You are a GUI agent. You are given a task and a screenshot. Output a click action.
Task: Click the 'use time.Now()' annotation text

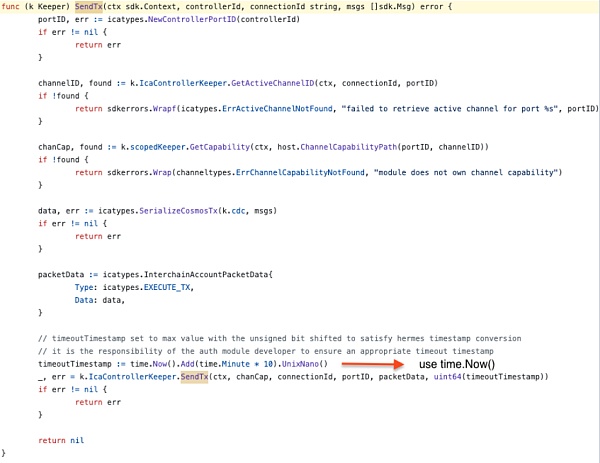(457, 364)
